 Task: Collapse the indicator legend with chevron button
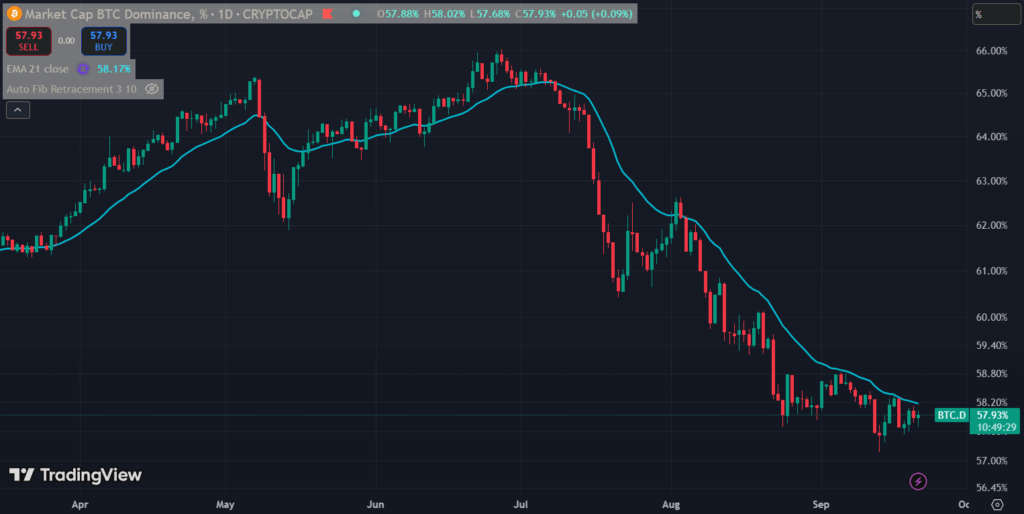coord(18,110)
